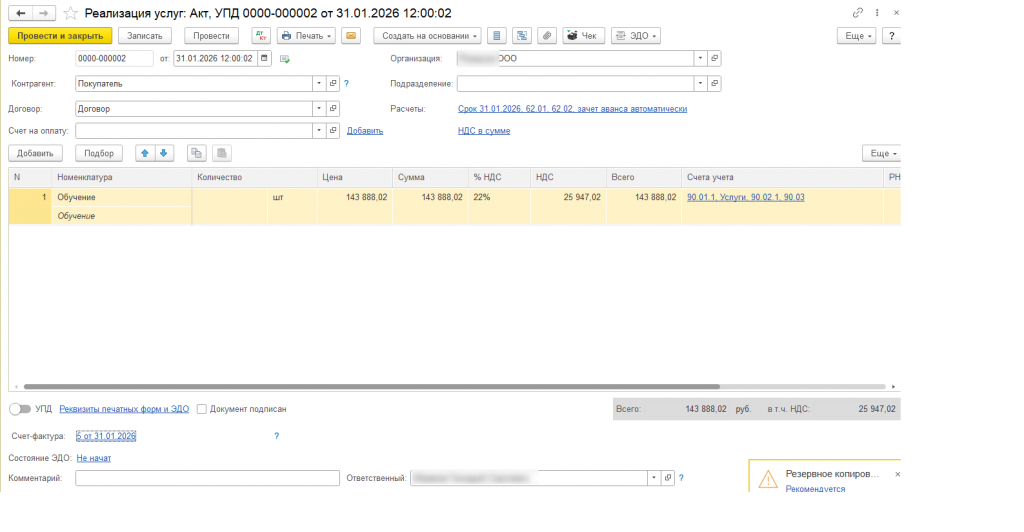This screenshot has height=532, width=1024.
Task: Open Реквизиты печатных форм и ЭДО link
Action: 124,409
